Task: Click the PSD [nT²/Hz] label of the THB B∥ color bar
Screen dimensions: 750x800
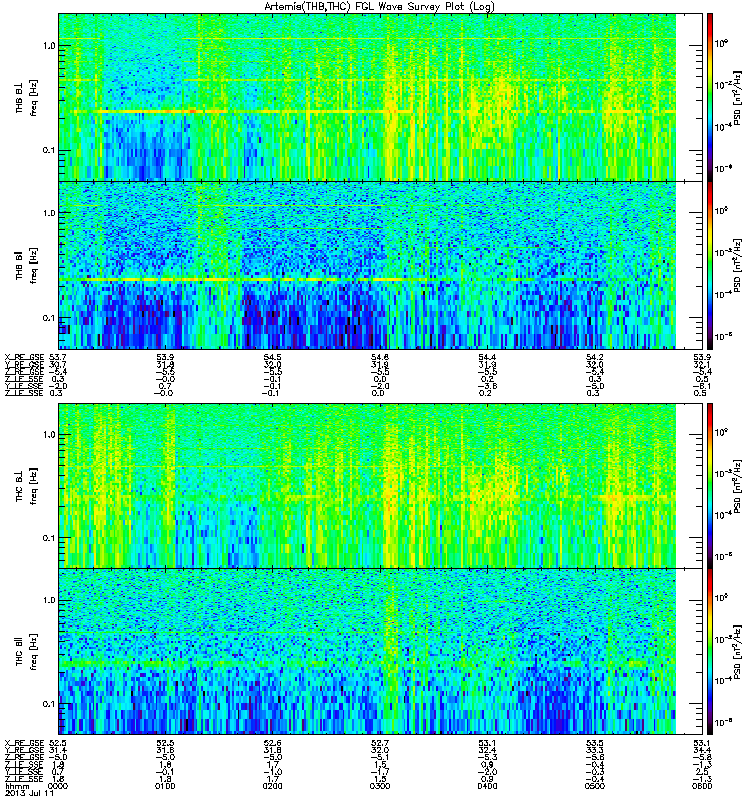Action: 737,265
